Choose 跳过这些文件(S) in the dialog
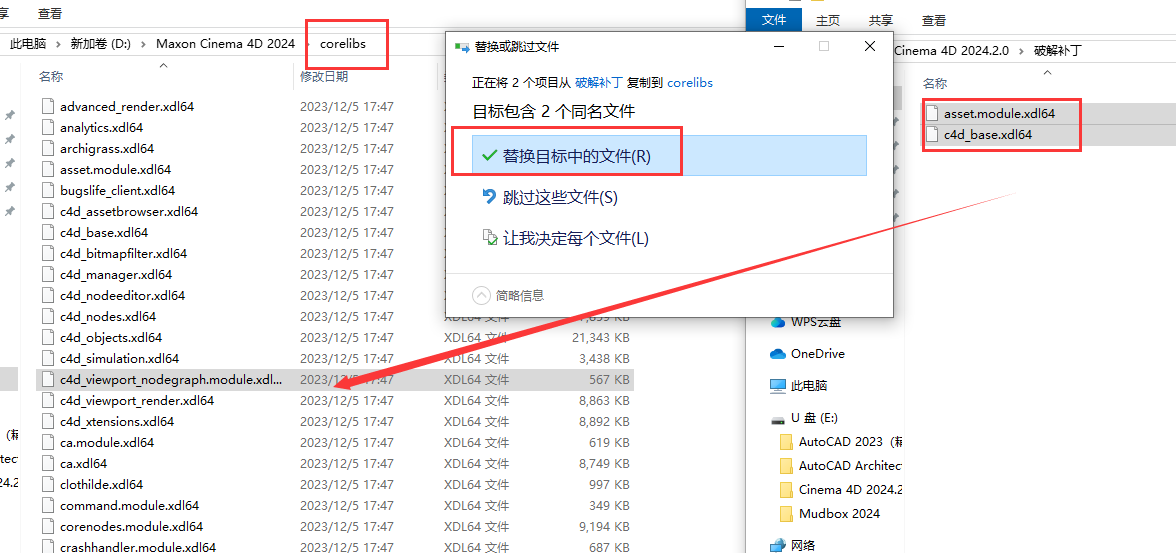This screenshot has width=1176, height=553. tap(560, 197)
